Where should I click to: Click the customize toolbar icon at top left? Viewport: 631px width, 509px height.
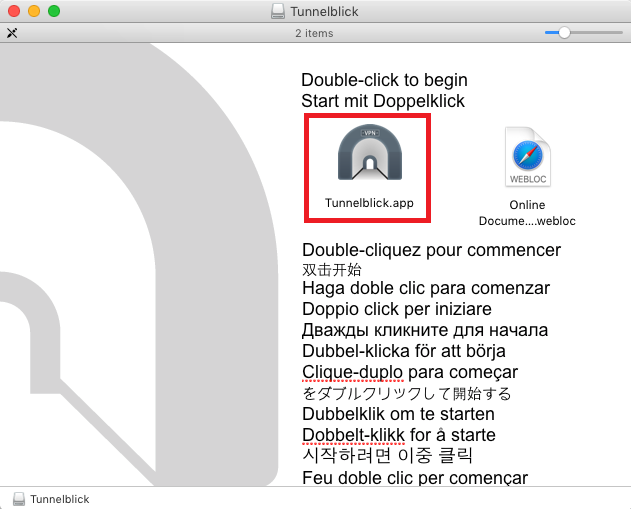12,33
